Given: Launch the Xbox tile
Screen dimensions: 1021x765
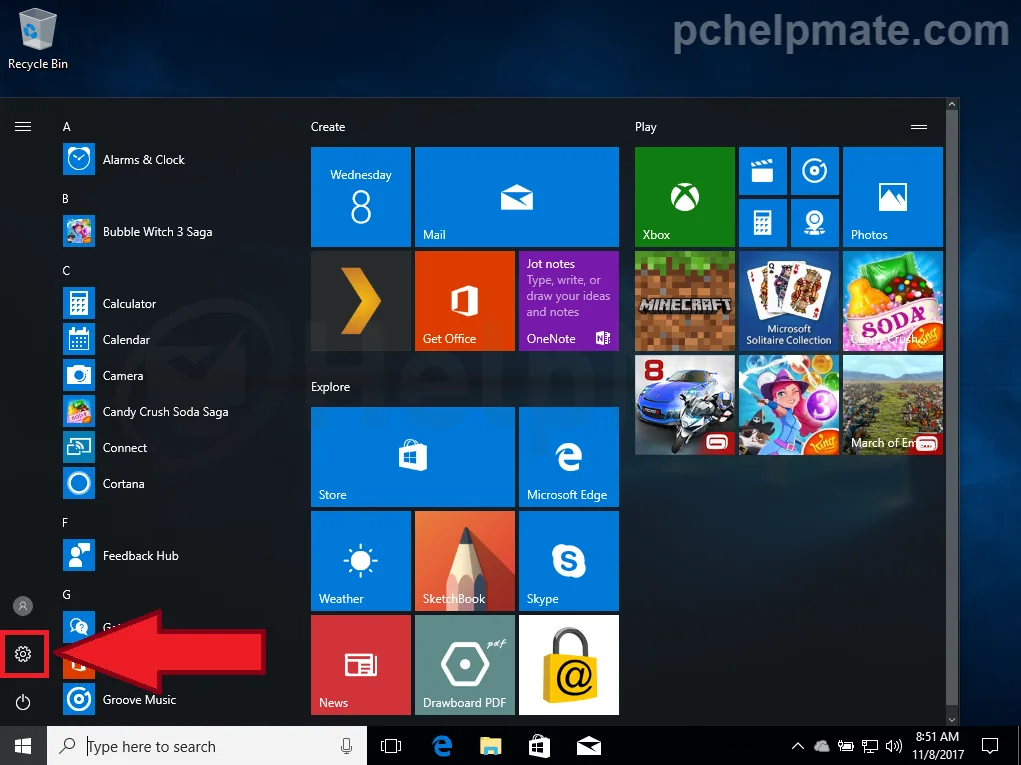Looking at the screenshot, I should [x=685, y=197].
